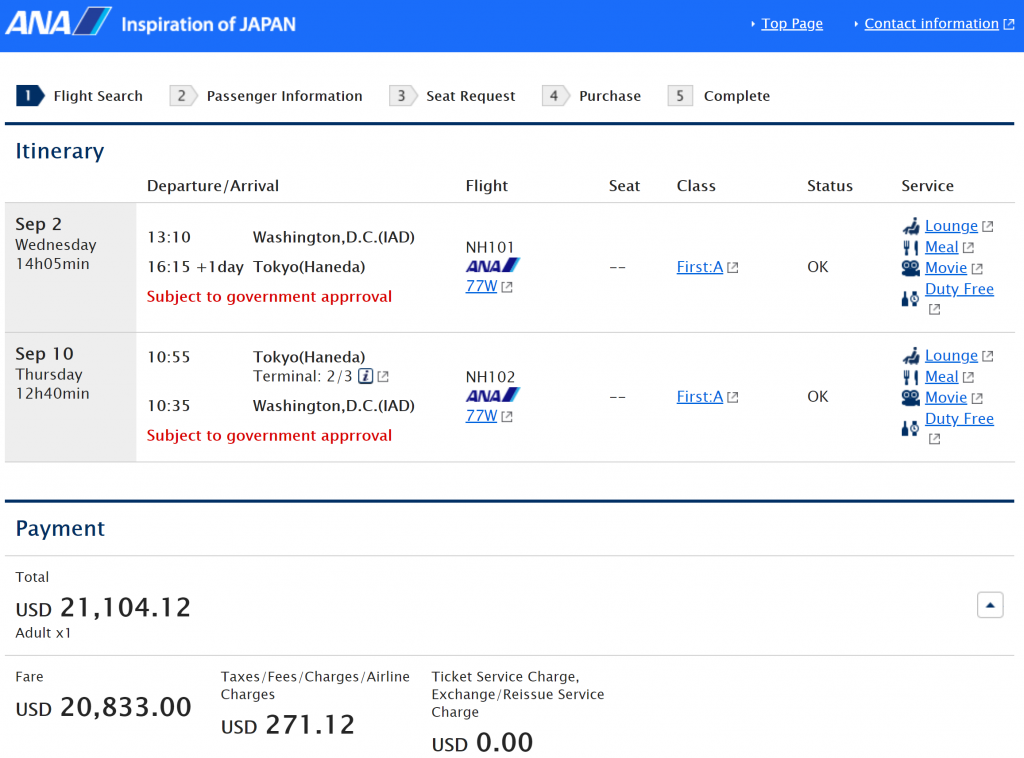1024x758 pixels.
Task: Open Meal service link for NH102
Action: point(941,377)
